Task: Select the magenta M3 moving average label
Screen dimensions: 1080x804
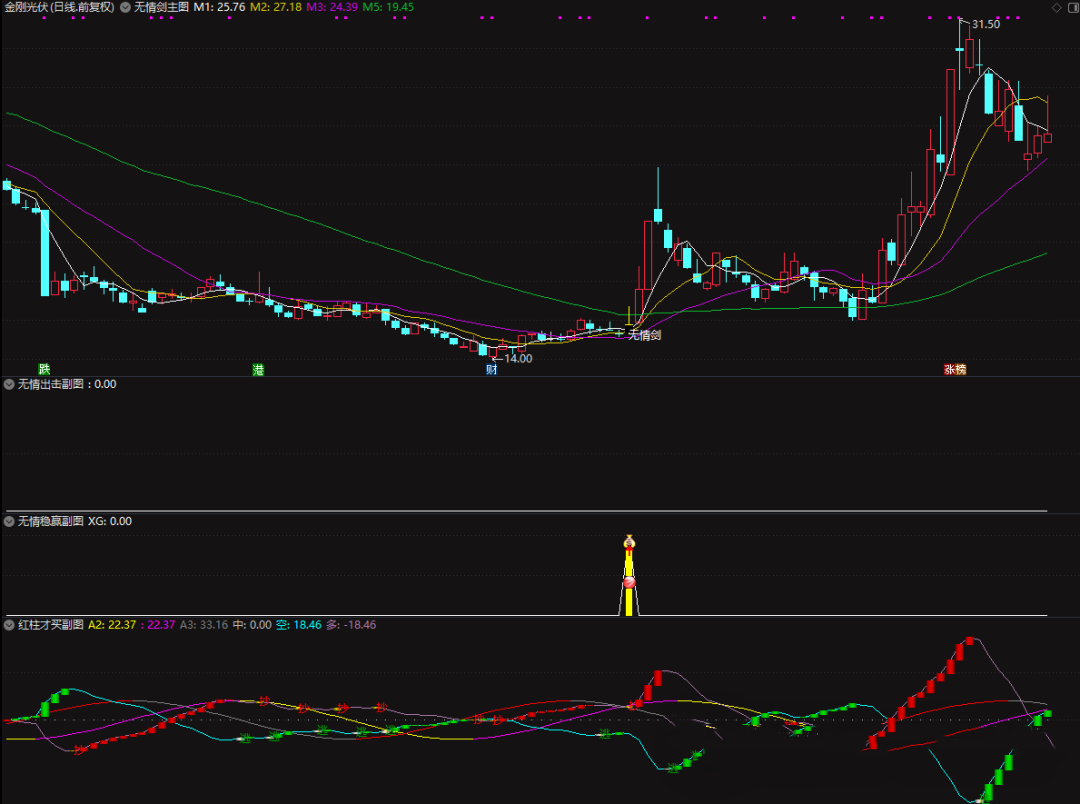Action: coord(331,7)
